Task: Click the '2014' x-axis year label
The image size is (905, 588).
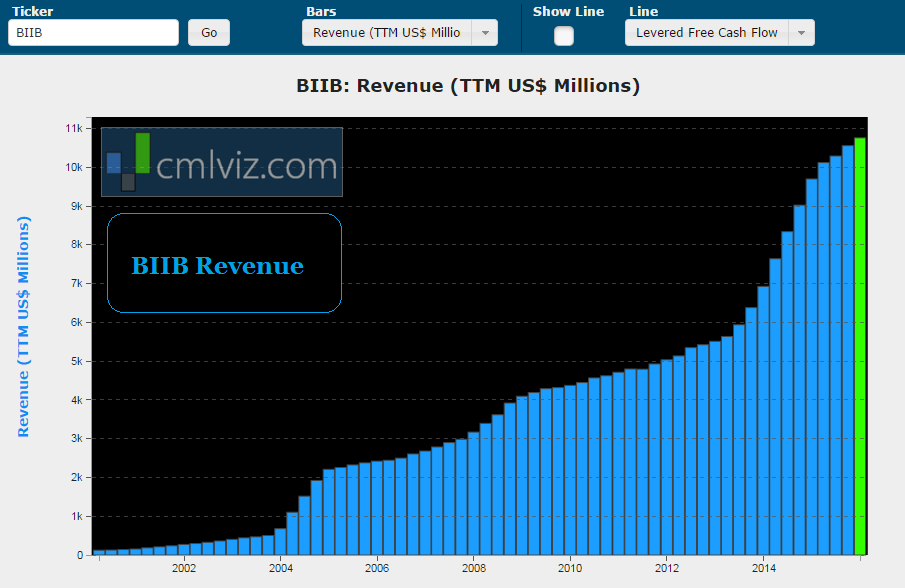Action: click(764, 568)
